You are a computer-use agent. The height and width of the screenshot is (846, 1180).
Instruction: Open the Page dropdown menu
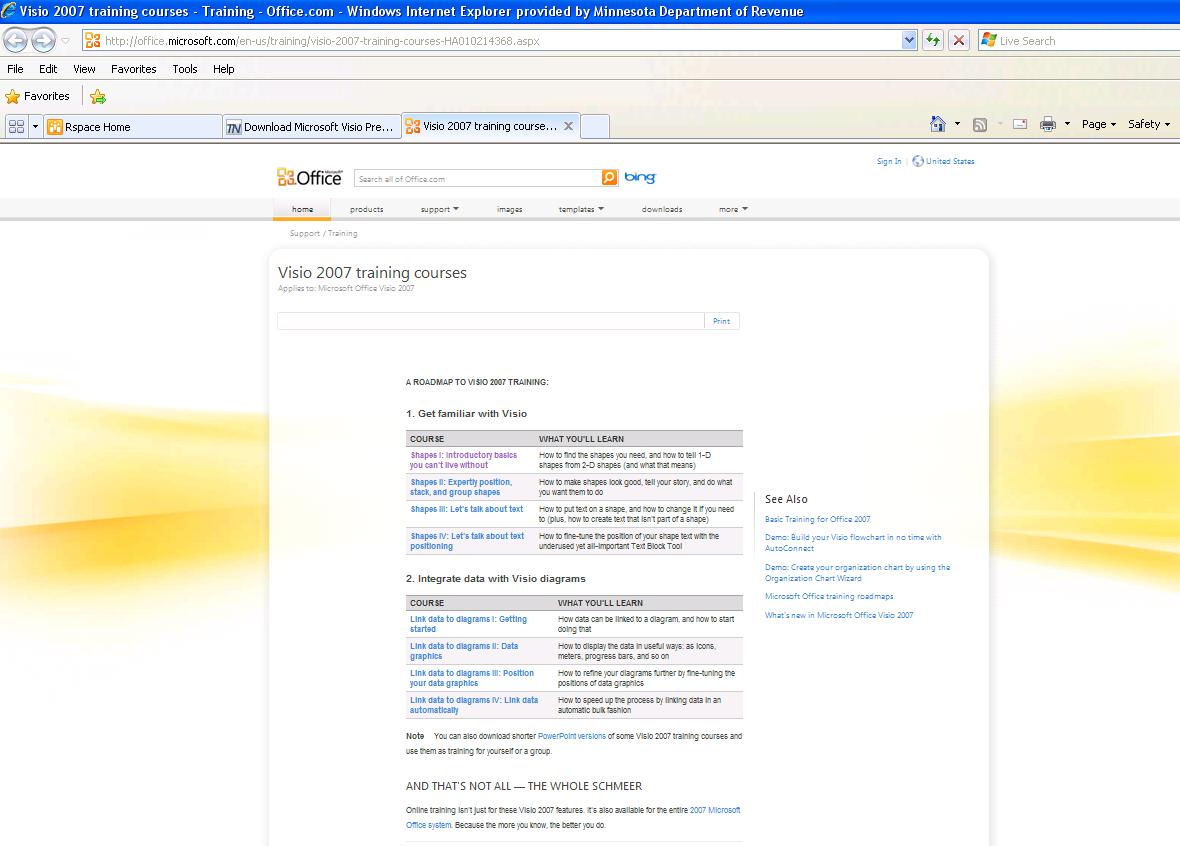1099,124
